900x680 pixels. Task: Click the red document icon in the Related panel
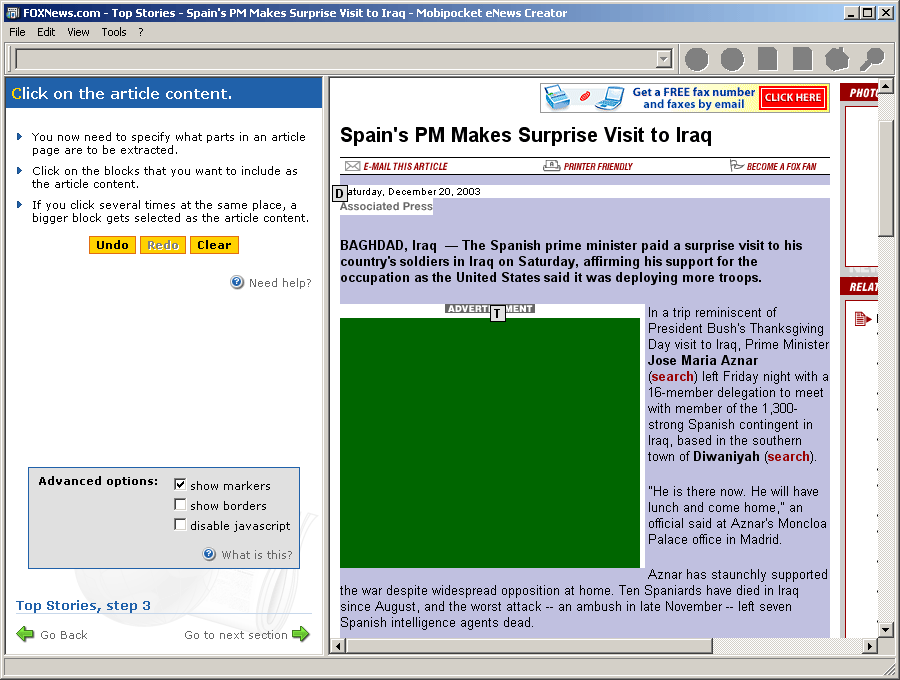point(863,318)
